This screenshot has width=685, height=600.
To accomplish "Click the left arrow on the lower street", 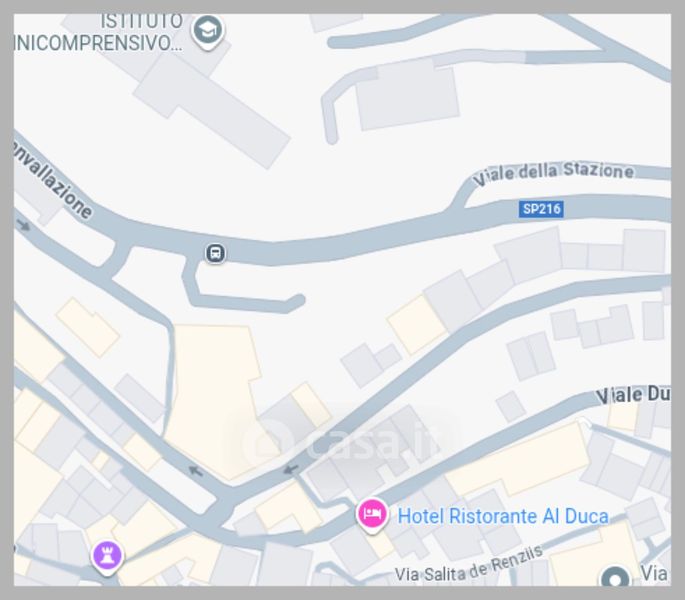I will [195, 471].
